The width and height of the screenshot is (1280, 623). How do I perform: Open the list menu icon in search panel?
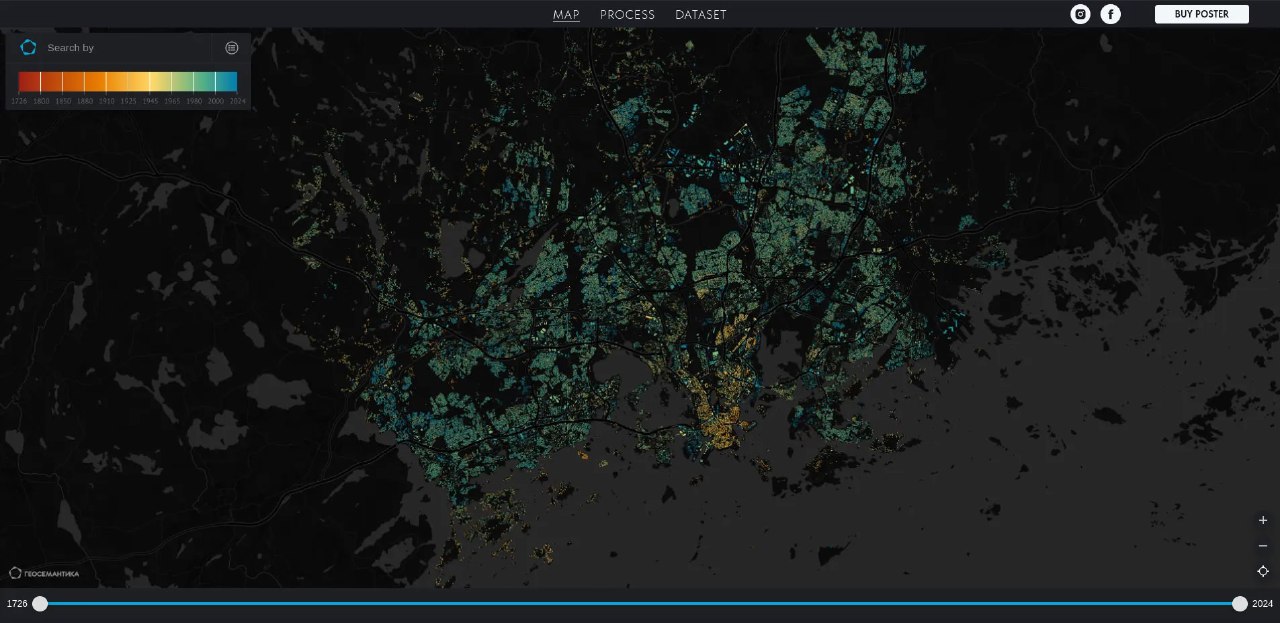pos(232,48)
